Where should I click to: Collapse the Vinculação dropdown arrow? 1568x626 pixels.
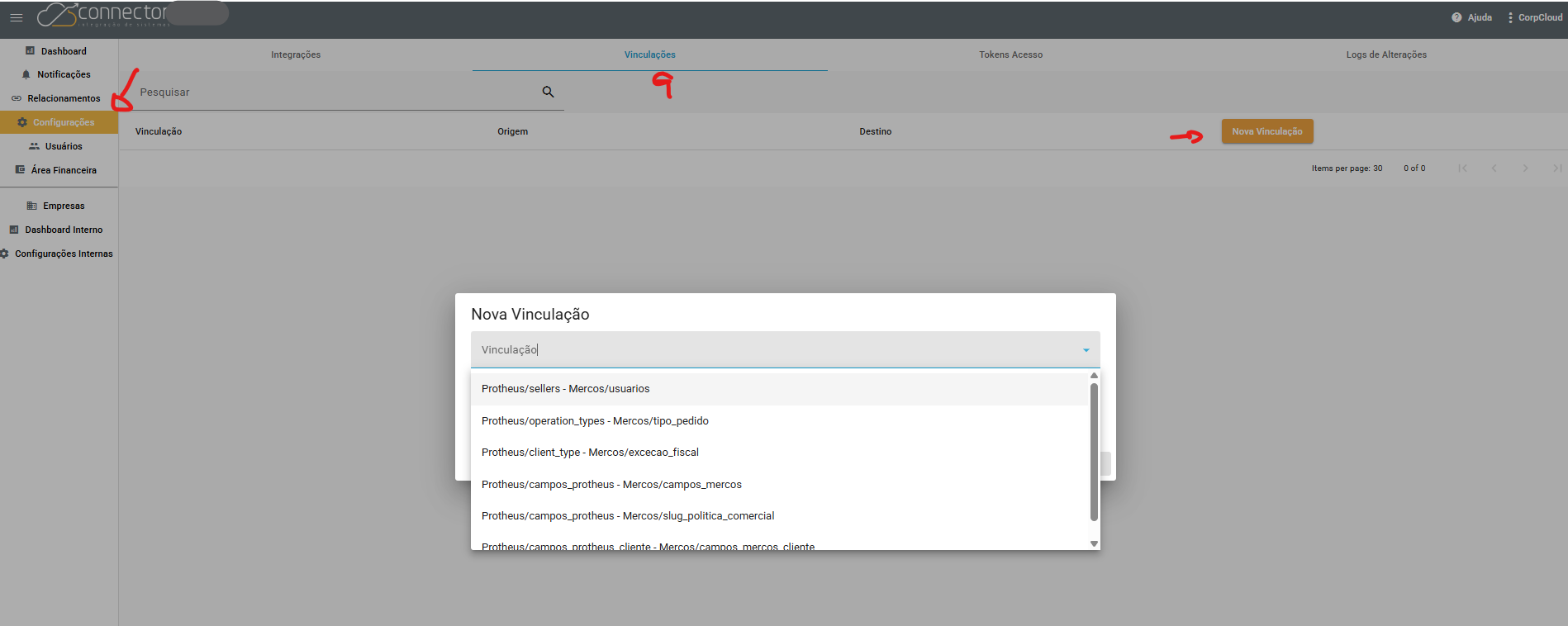[1086, 350]
